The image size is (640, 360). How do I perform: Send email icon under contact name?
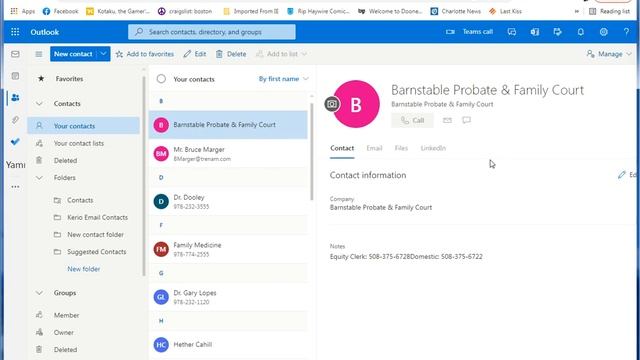[x=447, y=120]
